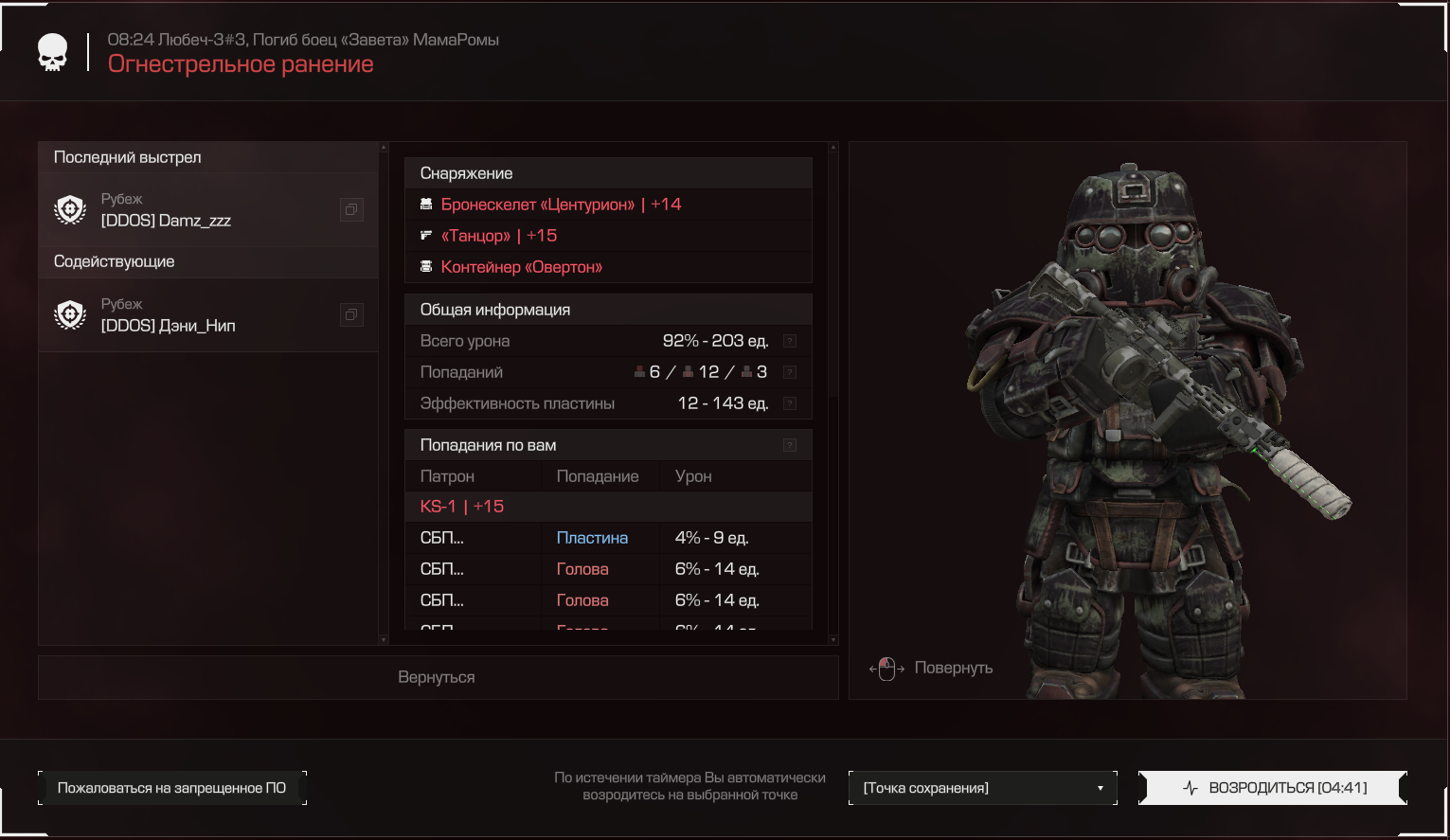
Task: Click the Урон column header
Action: [x=693, y=476]
